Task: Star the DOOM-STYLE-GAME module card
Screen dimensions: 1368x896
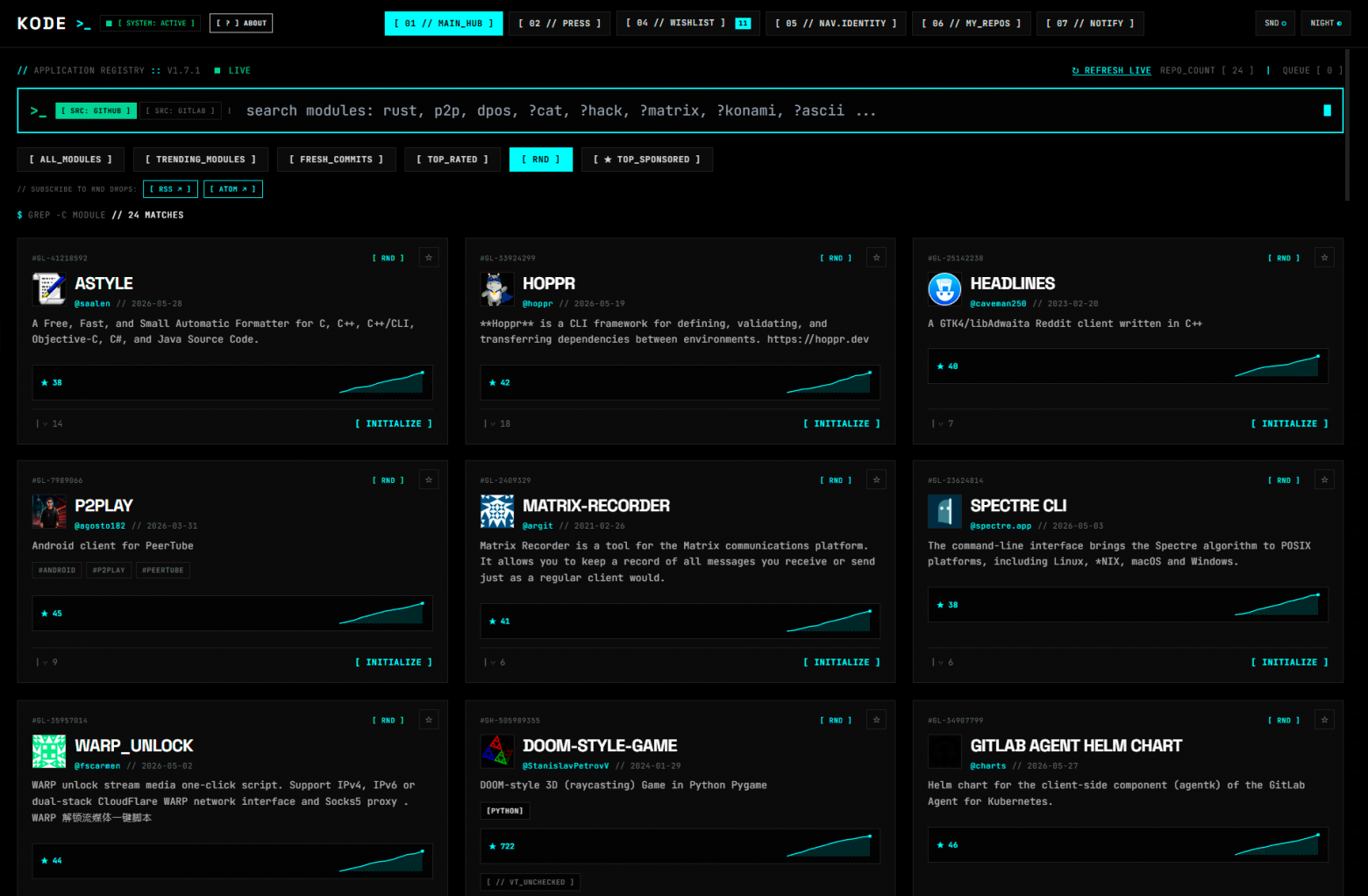Action: (x=877, y=720)
